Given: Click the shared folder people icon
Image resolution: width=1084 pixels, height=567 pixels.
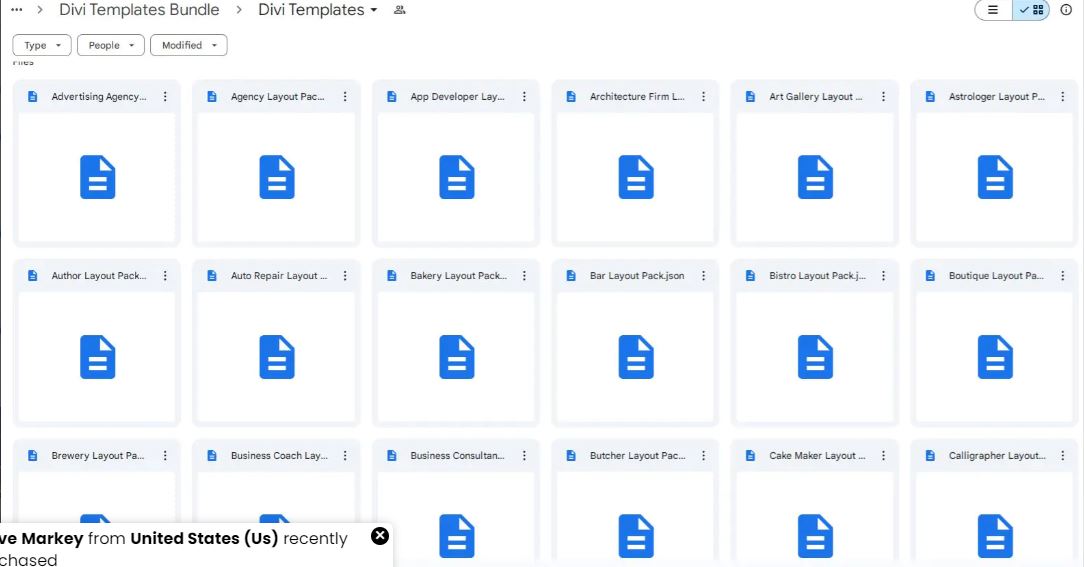Looking at the screenshot, I should pos(400,10).
